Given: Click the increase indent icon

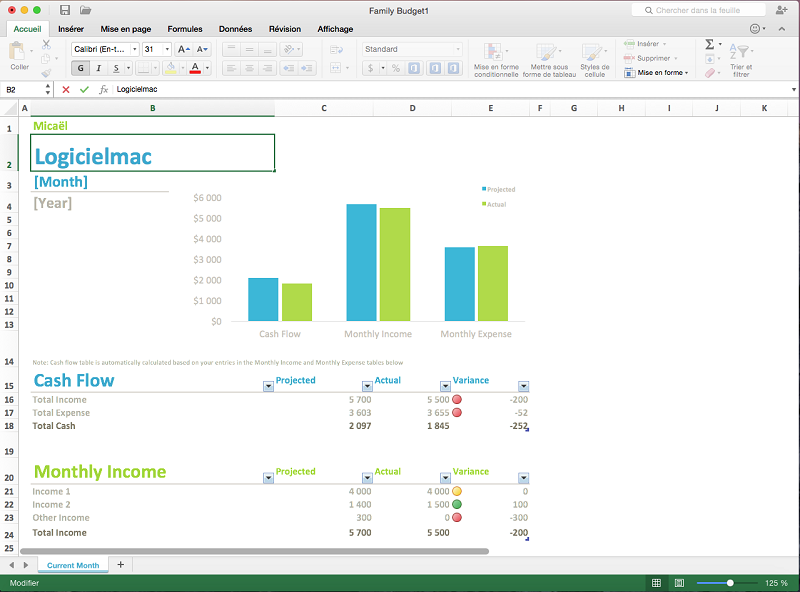Looking at the screenshot, I should [307, 68].
